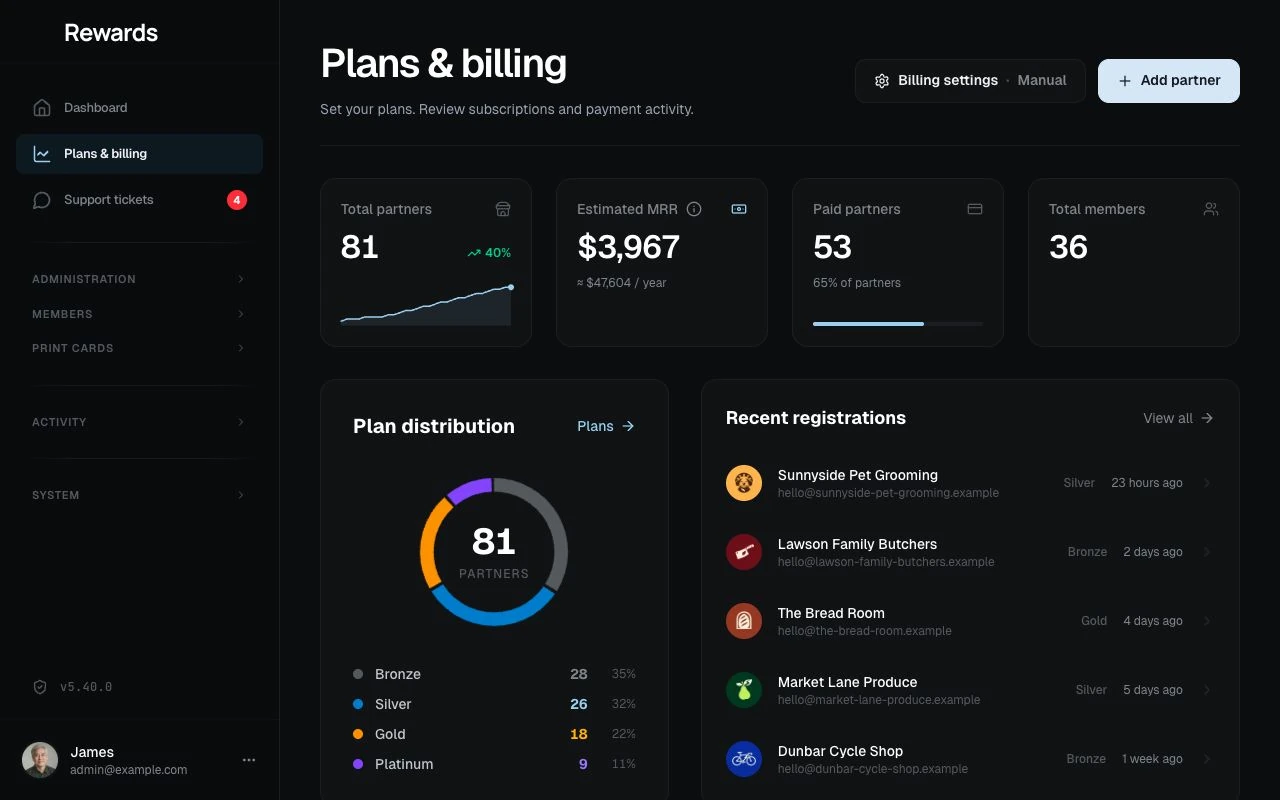Viewport: 1280px width, 800px height.
Task: Click the Support tickets chat bubble icon
Action: (42, 200)
